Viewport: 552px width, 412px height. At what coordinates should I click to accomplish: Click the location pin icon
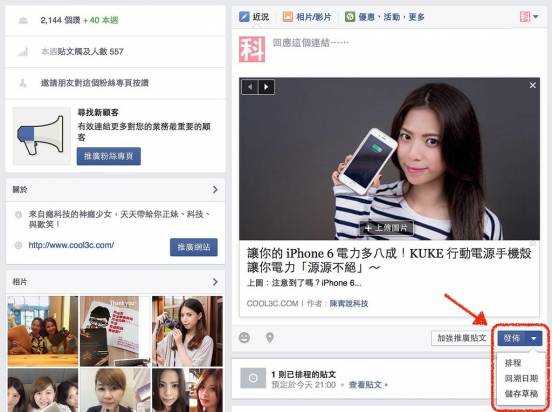point(270,338)
